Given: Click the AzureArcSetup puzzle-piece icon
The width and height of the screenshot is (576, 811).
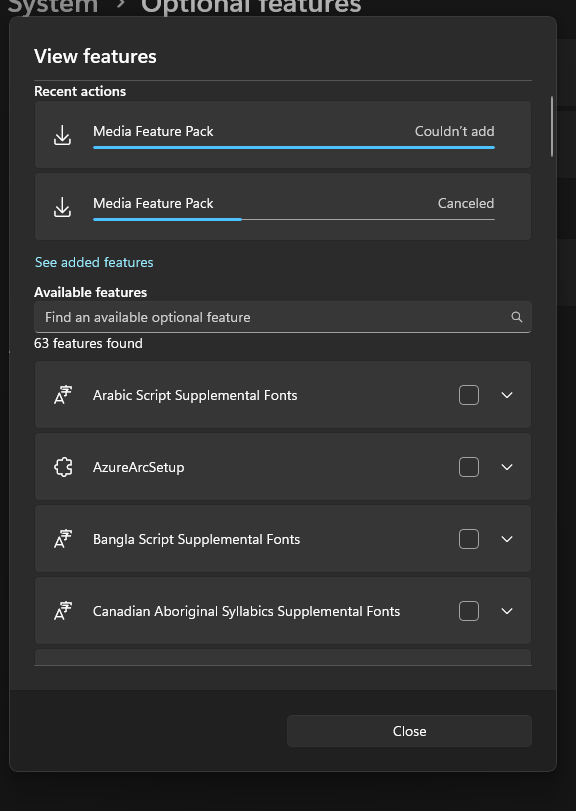Looking at the screenshot, I should [63, 467].
